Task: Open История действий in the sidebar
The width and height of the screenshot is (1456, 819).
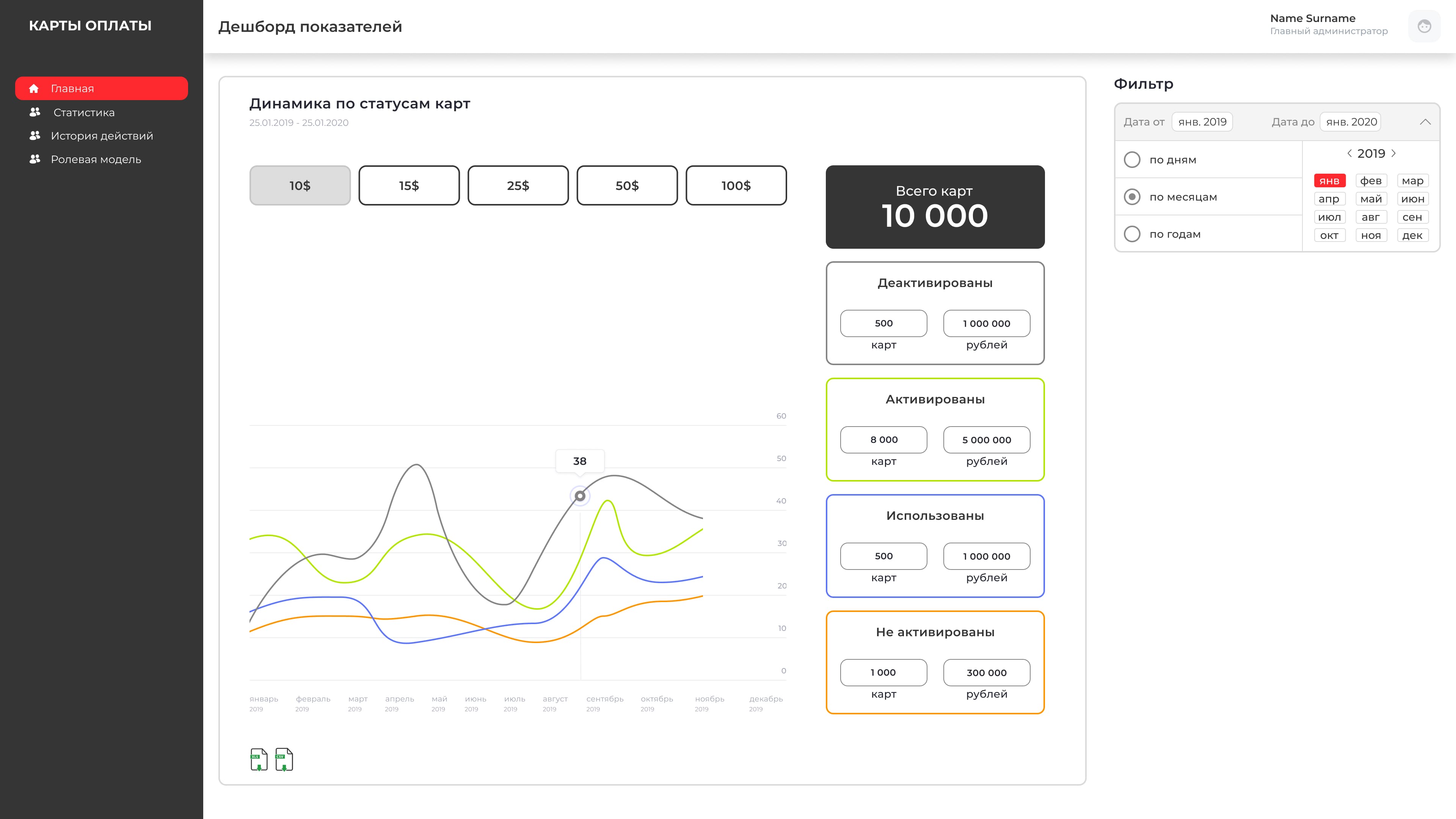Action: (x=102, y=136)
